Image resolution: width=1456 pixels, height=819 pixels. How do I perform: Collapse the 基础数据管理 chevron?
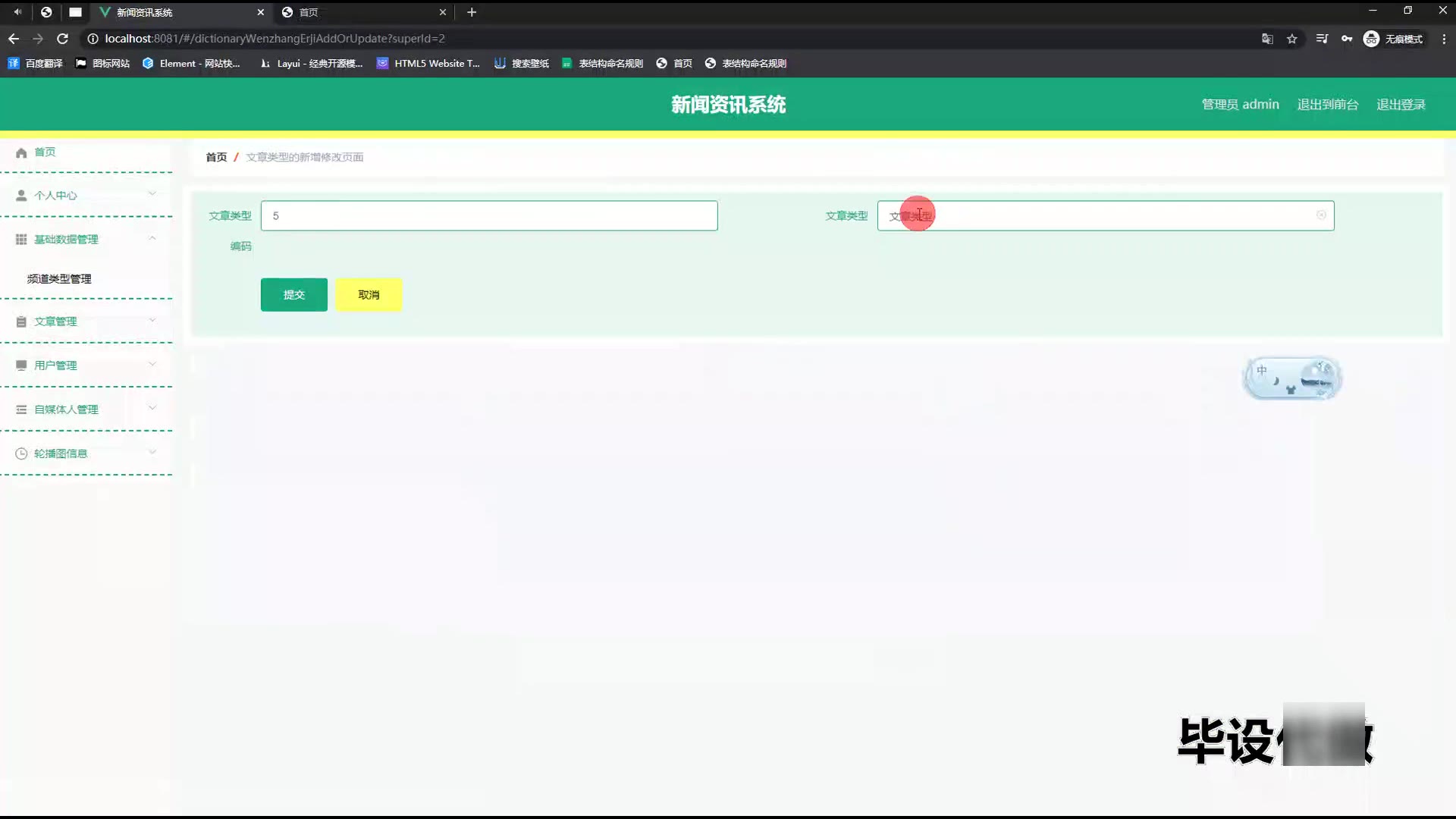tap(152, 238)
